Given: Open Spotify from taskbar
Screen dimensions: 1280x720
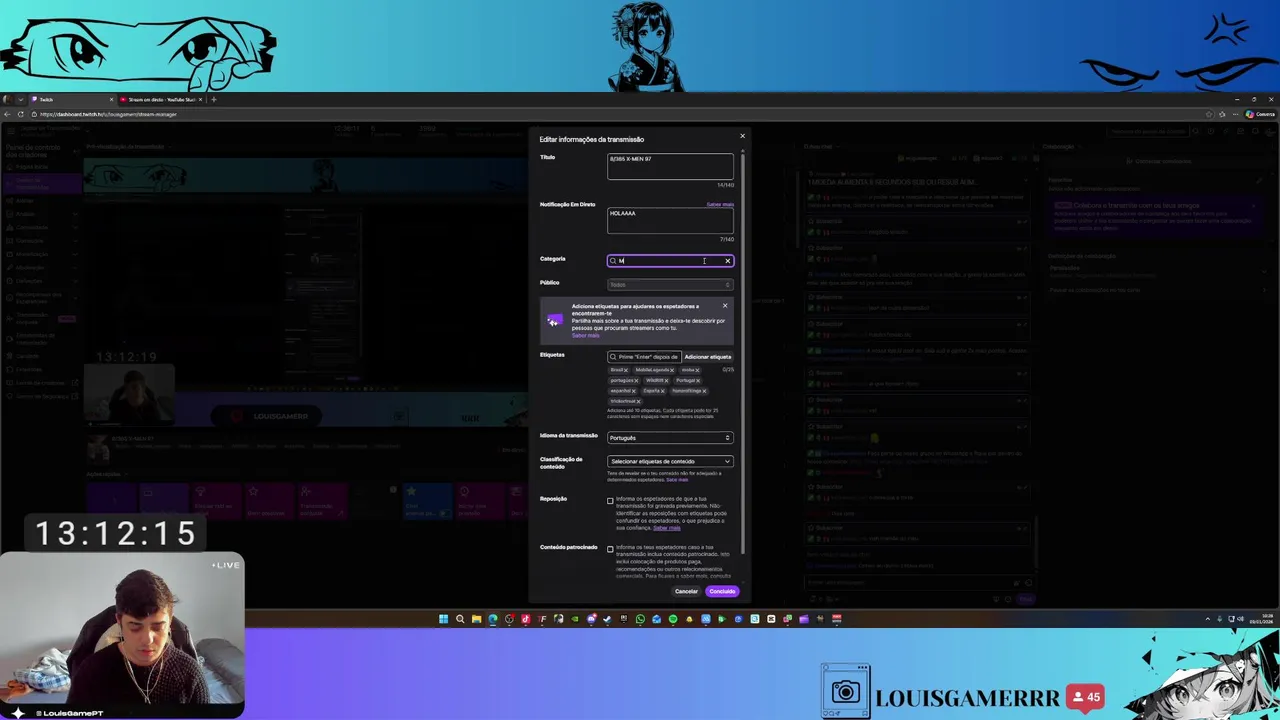Looking at the screenshot, I should 673,619.
